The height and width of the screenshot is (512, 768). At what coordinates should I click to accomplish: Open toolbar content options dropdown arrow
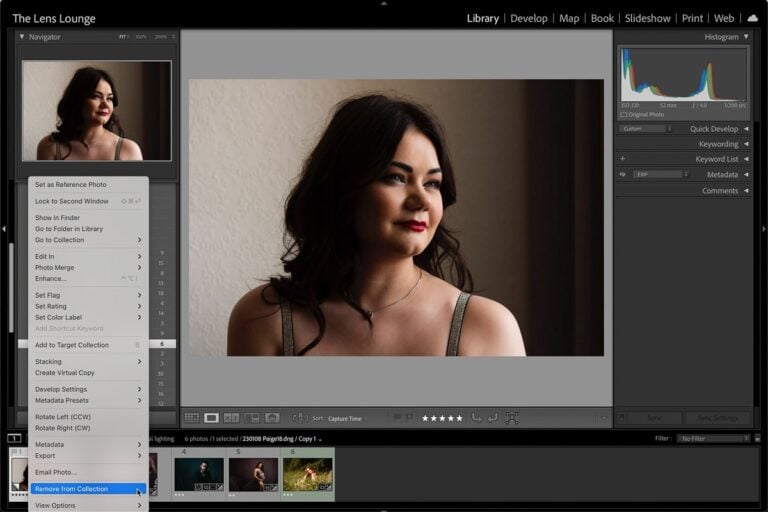[x=603, y=418]
